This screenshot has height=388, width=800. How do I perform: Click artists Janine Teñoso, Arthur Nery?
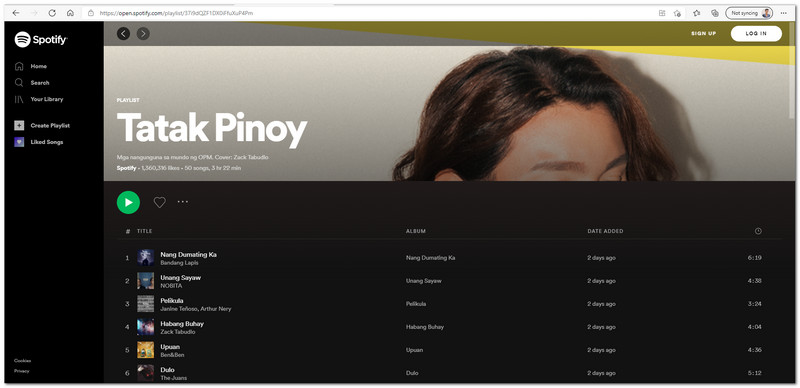coord(195,309)
